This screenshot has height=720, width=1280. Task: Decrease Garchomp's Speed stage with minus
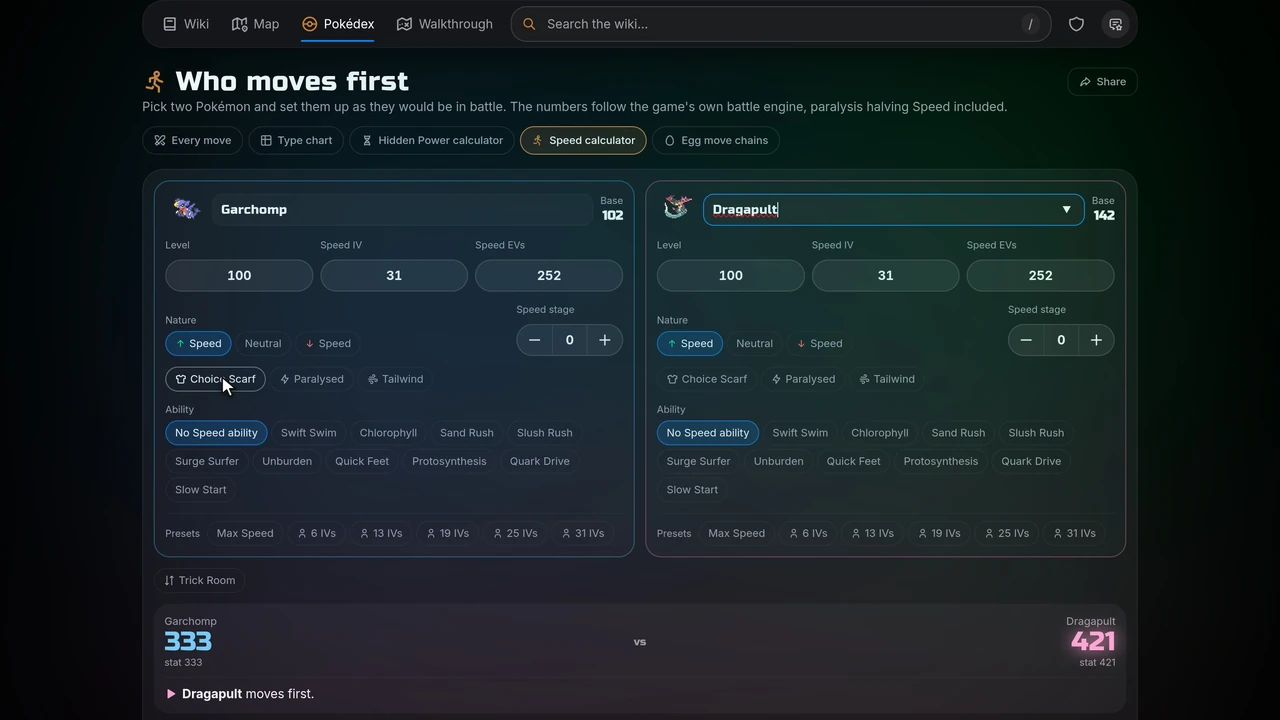pos(535,340)
